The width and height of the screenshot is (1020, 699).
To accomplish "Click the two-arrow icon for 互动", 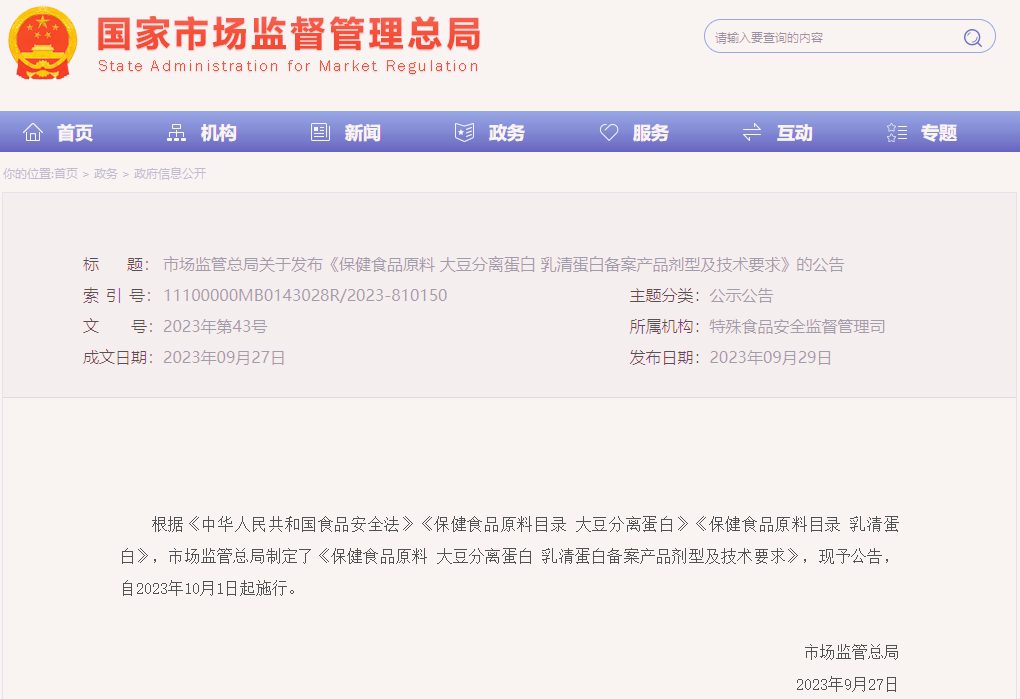I will coord(752,132).
